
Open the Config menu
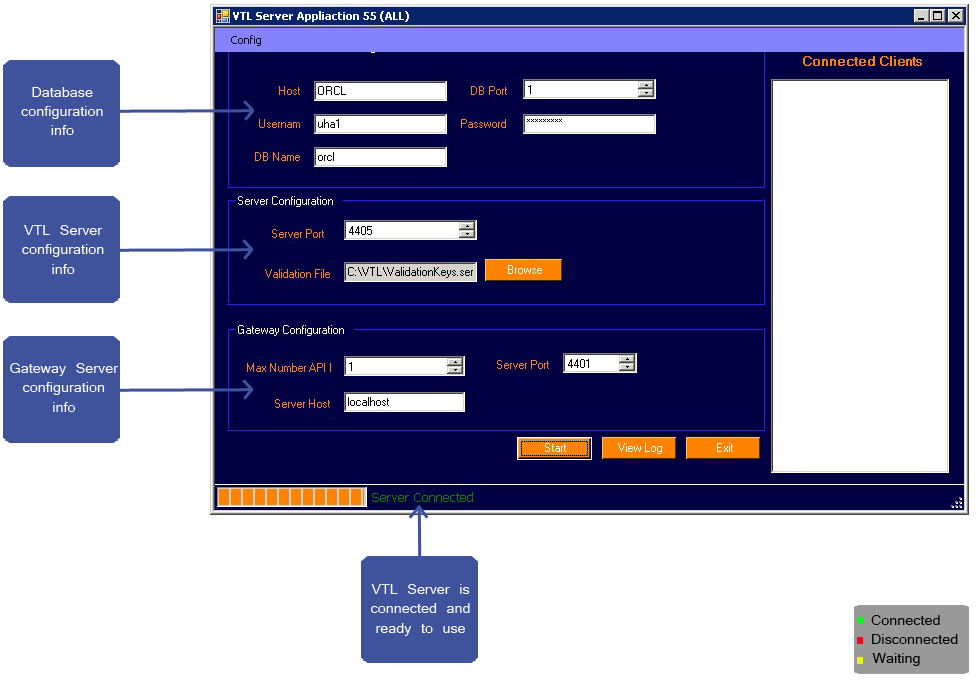tap(245, 40)
